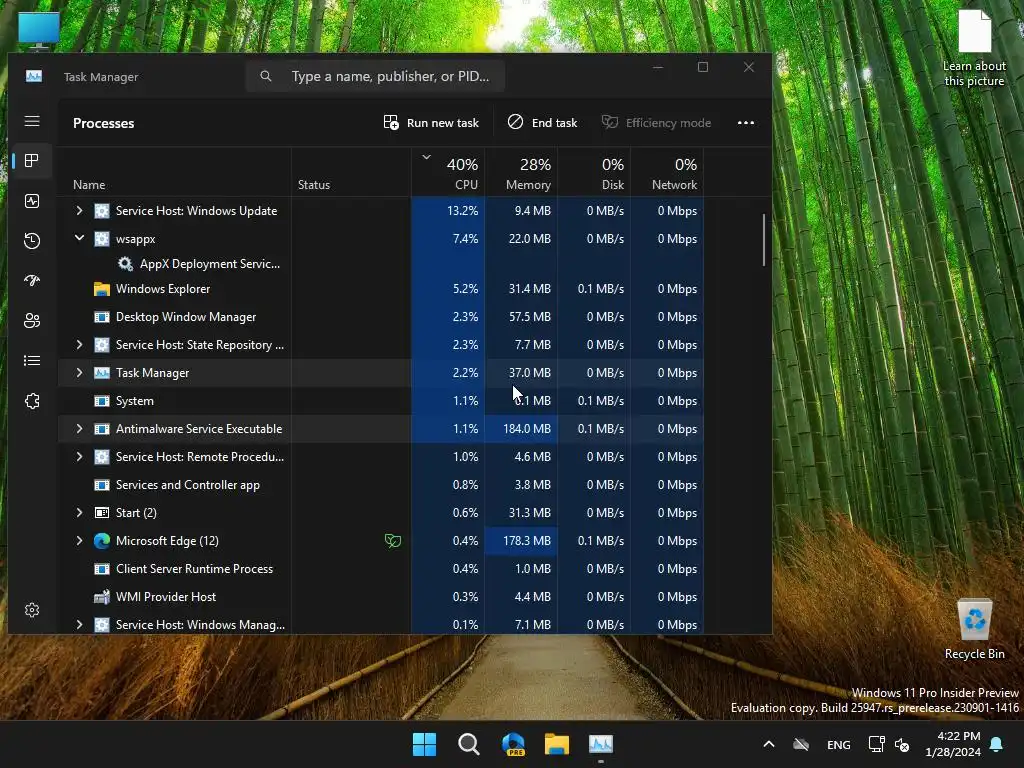Open the Windows Start button on taskbar
Viewport: 1024px width, 768px height.
(424, 744)
